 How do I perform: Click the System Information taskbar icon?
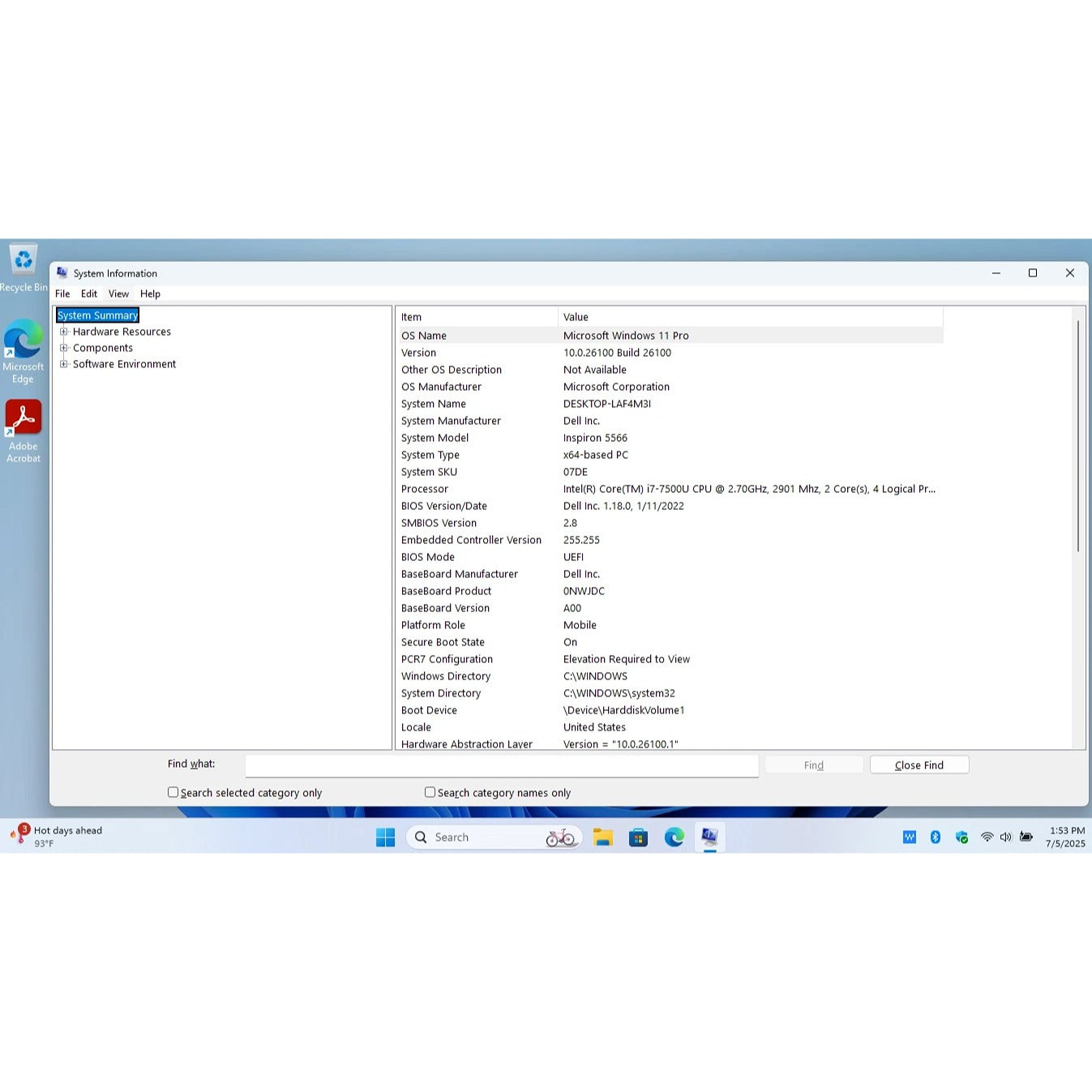click(x=709, y=837)
